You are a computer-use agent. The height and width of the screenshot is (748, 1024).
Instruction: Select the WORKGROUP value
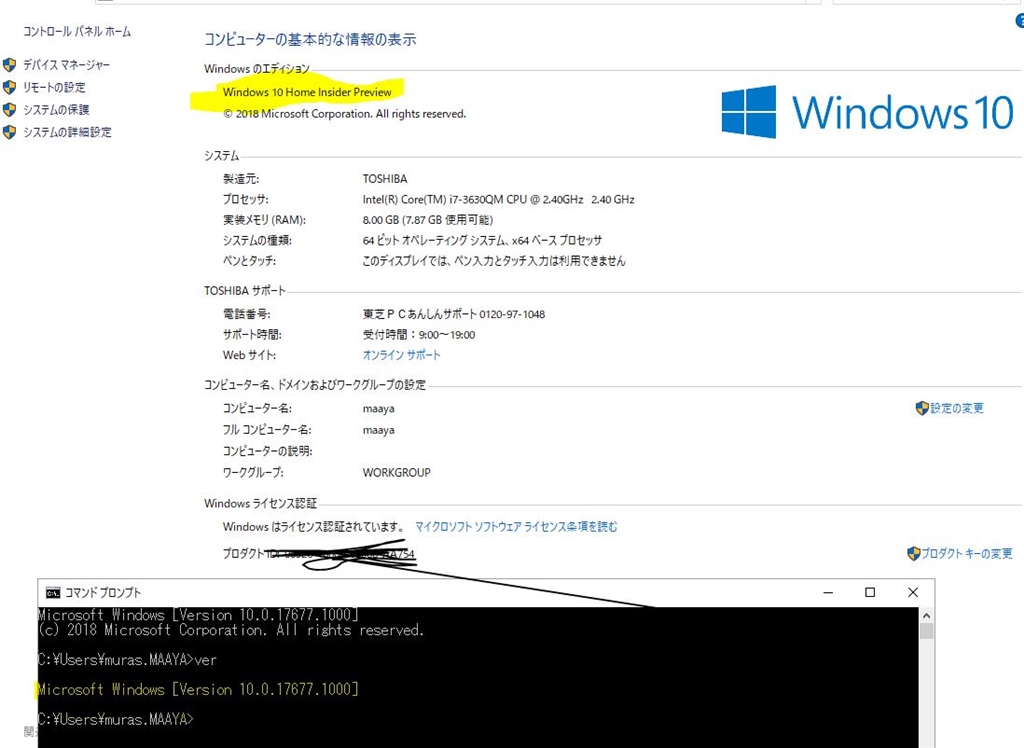396,472
